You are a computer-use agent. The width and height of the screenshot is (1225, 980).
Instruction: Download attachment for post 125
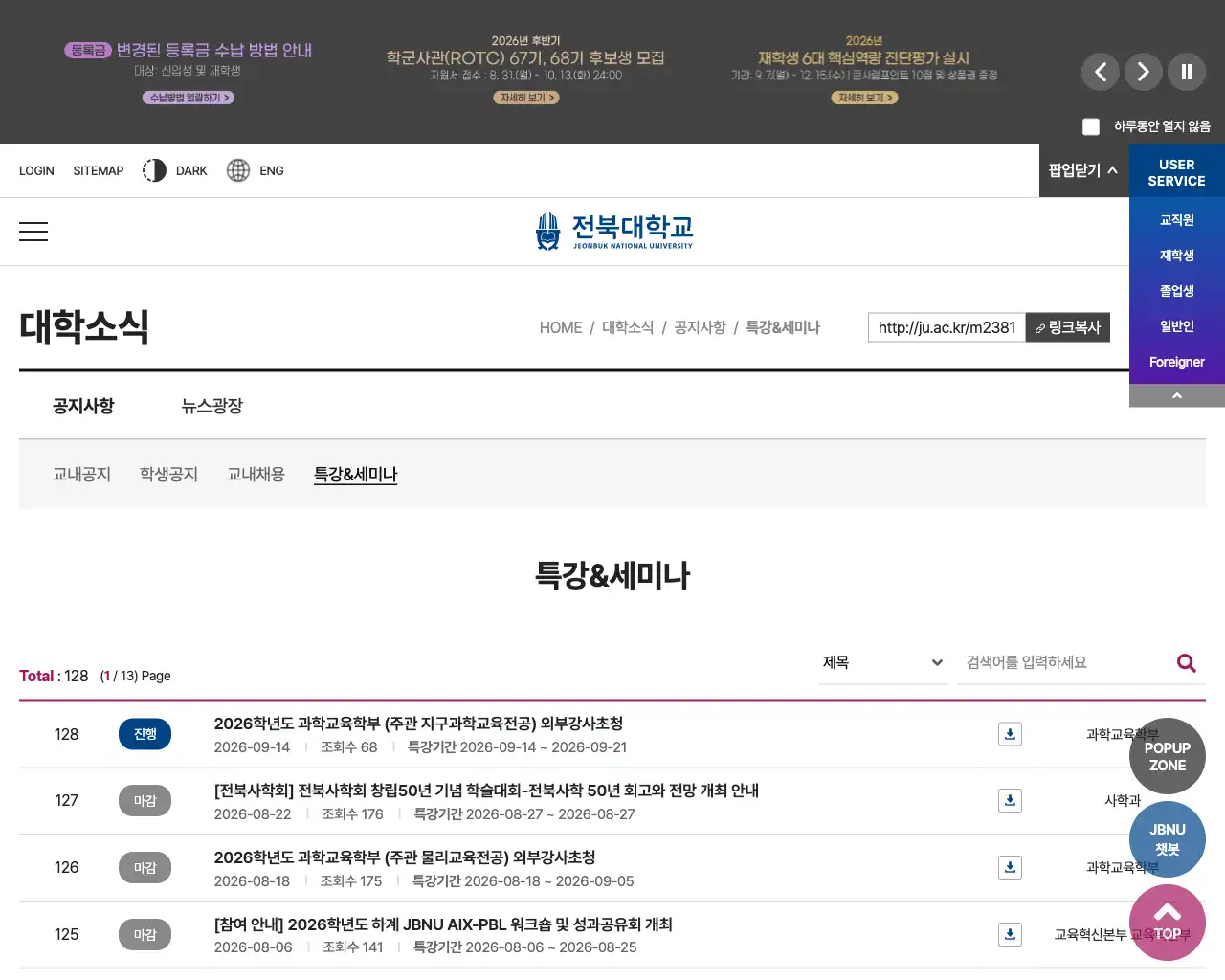point(1010,934)
